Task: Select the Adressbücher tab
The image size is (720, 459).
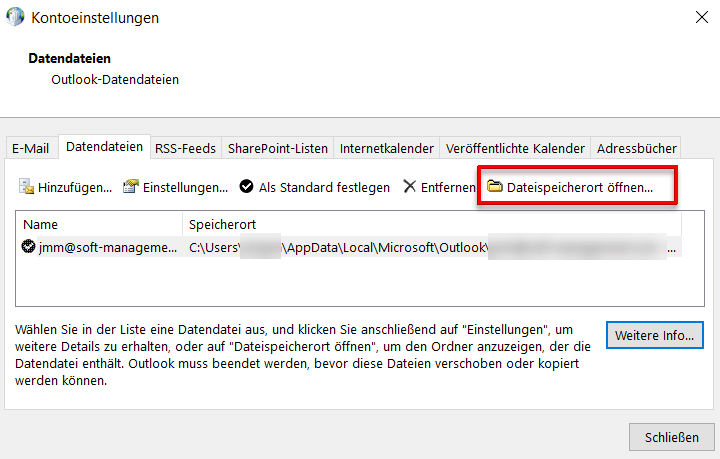Action: pyautogui.click(x=636, y=148)
